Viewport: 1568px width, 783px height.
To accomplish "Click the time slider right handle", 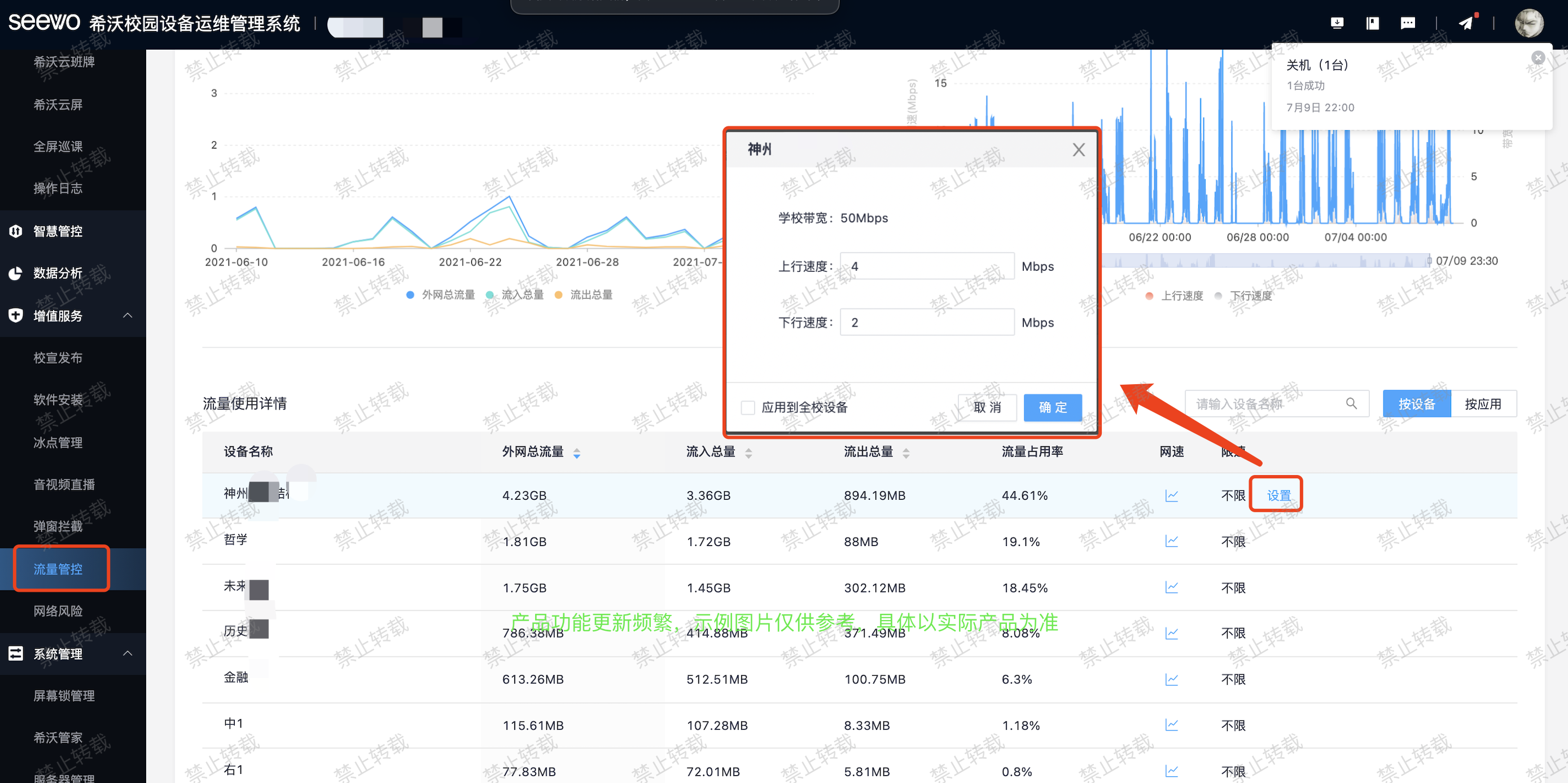I will 1429,261.
